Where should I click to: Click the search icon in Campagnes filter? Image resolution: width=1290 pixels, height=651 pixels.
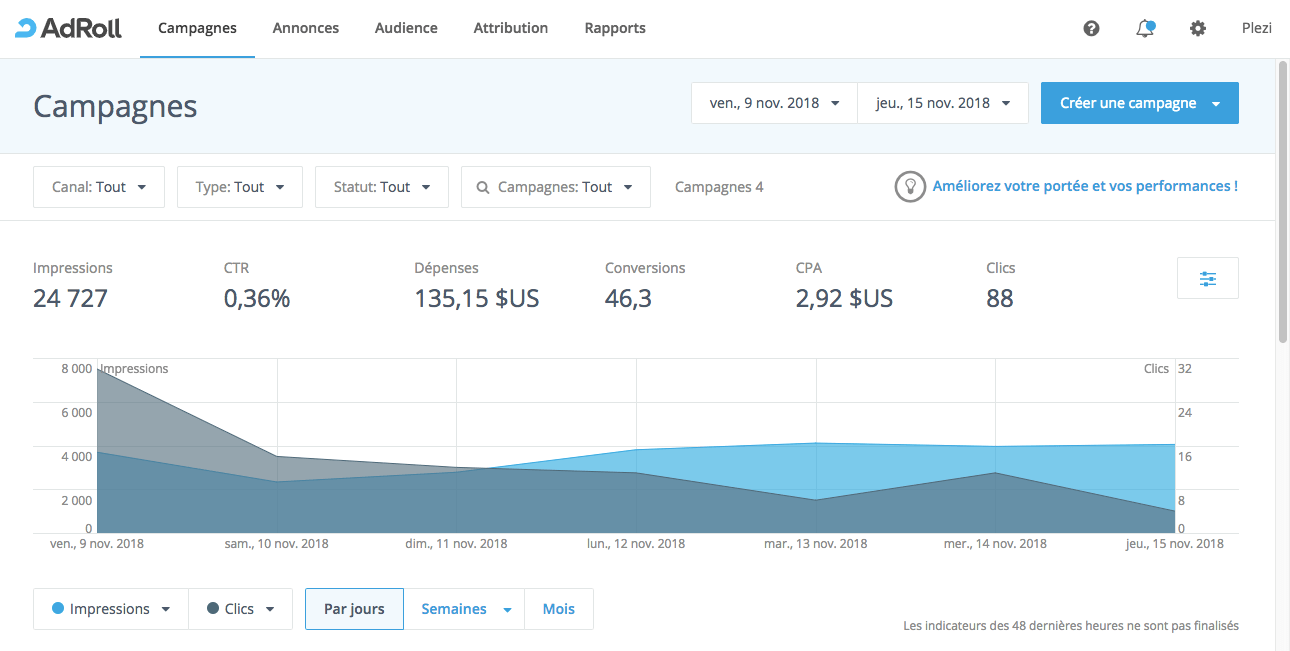click(483, 187)
